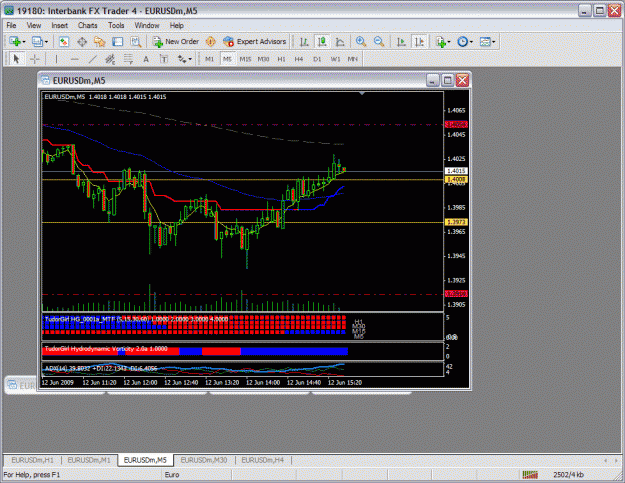The width and height of the screenshot is (625, 483).
Task: Select the M5 timeframe toolbar button
Action: (227, 59)
